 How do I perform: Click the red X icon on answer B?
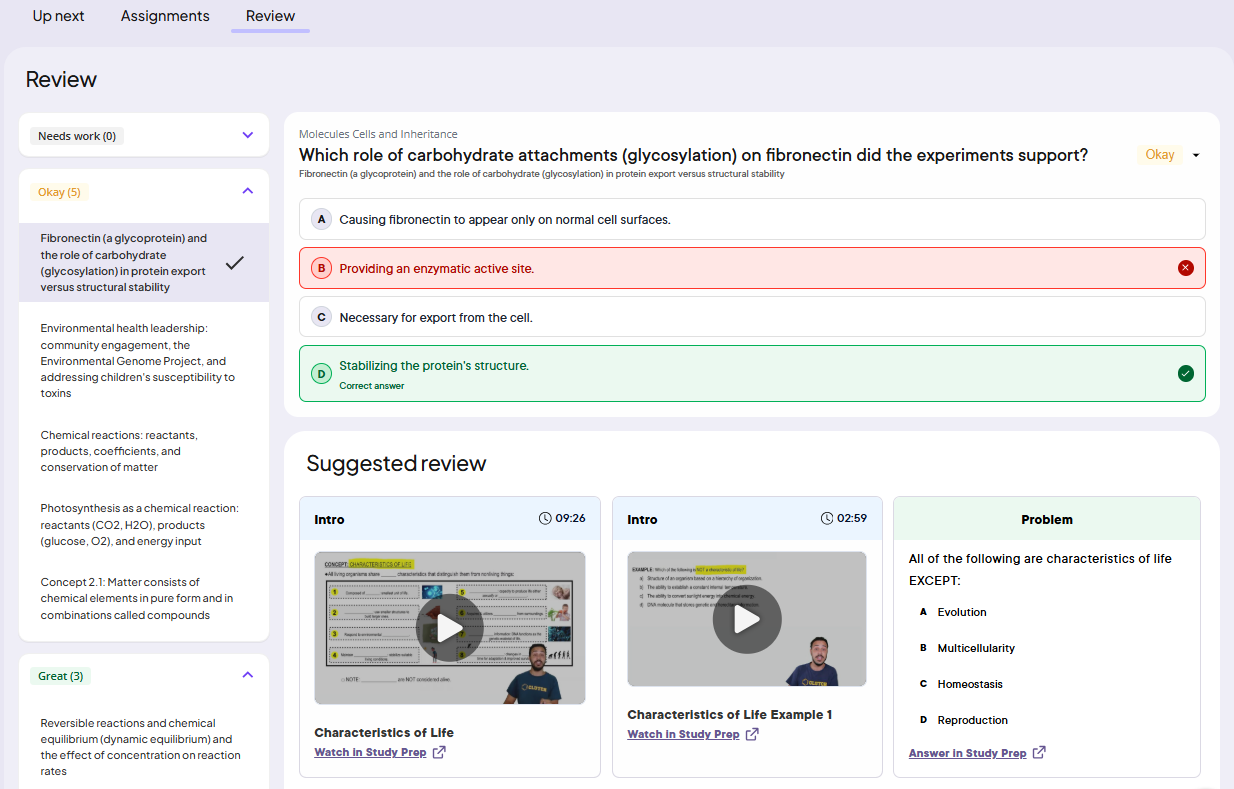pos(1185,268)
